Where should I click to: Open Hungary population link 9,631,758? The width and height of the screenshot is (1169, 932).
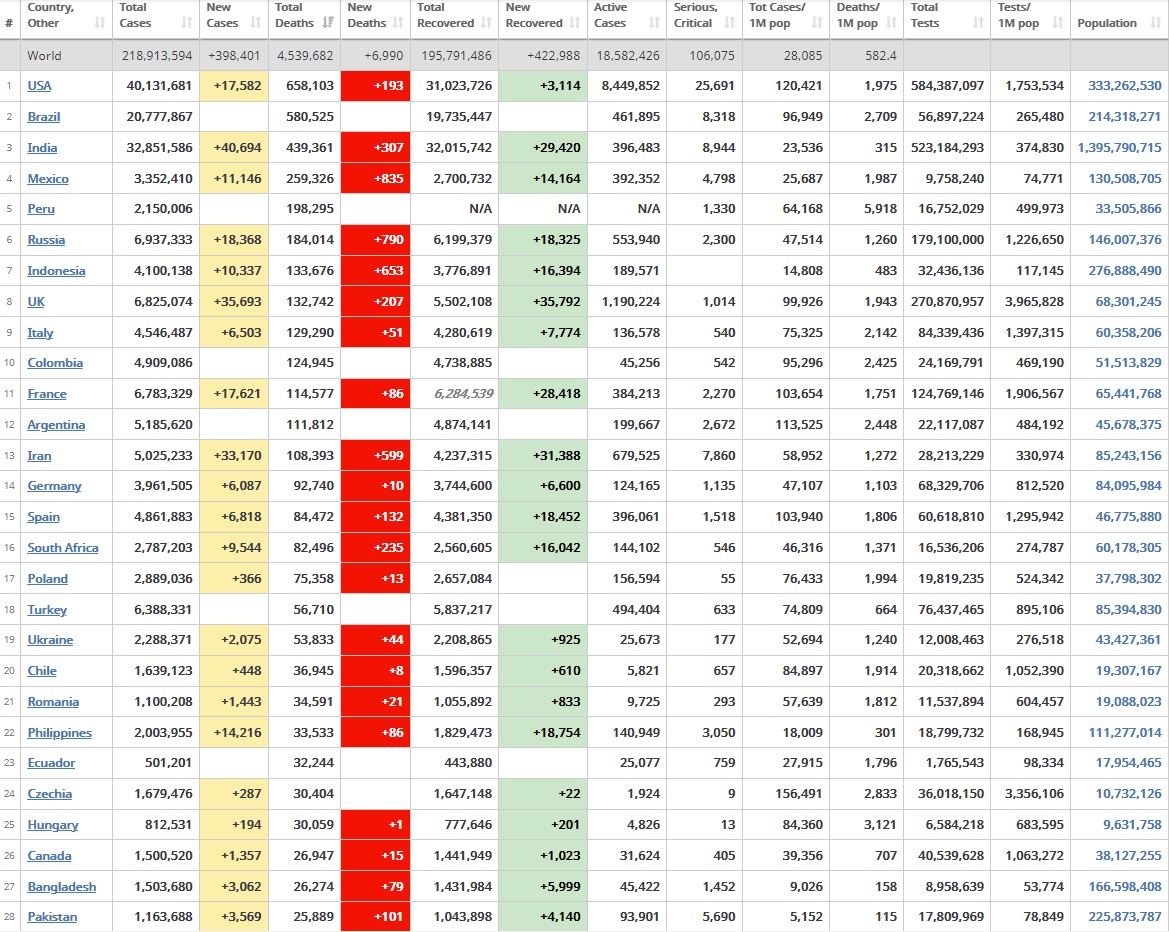1132,825
